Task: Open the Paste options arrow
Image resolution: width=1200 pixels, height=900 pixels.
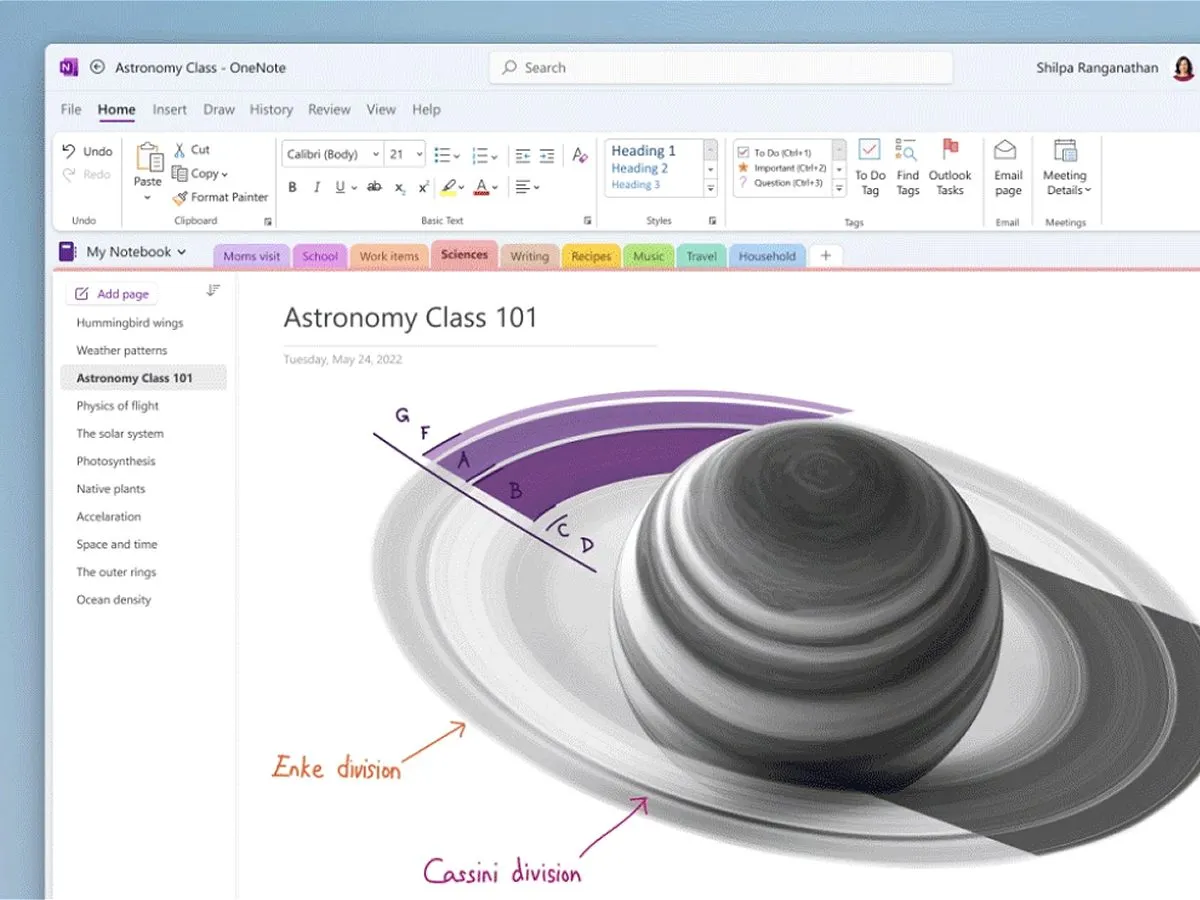Action: (148, 198)
